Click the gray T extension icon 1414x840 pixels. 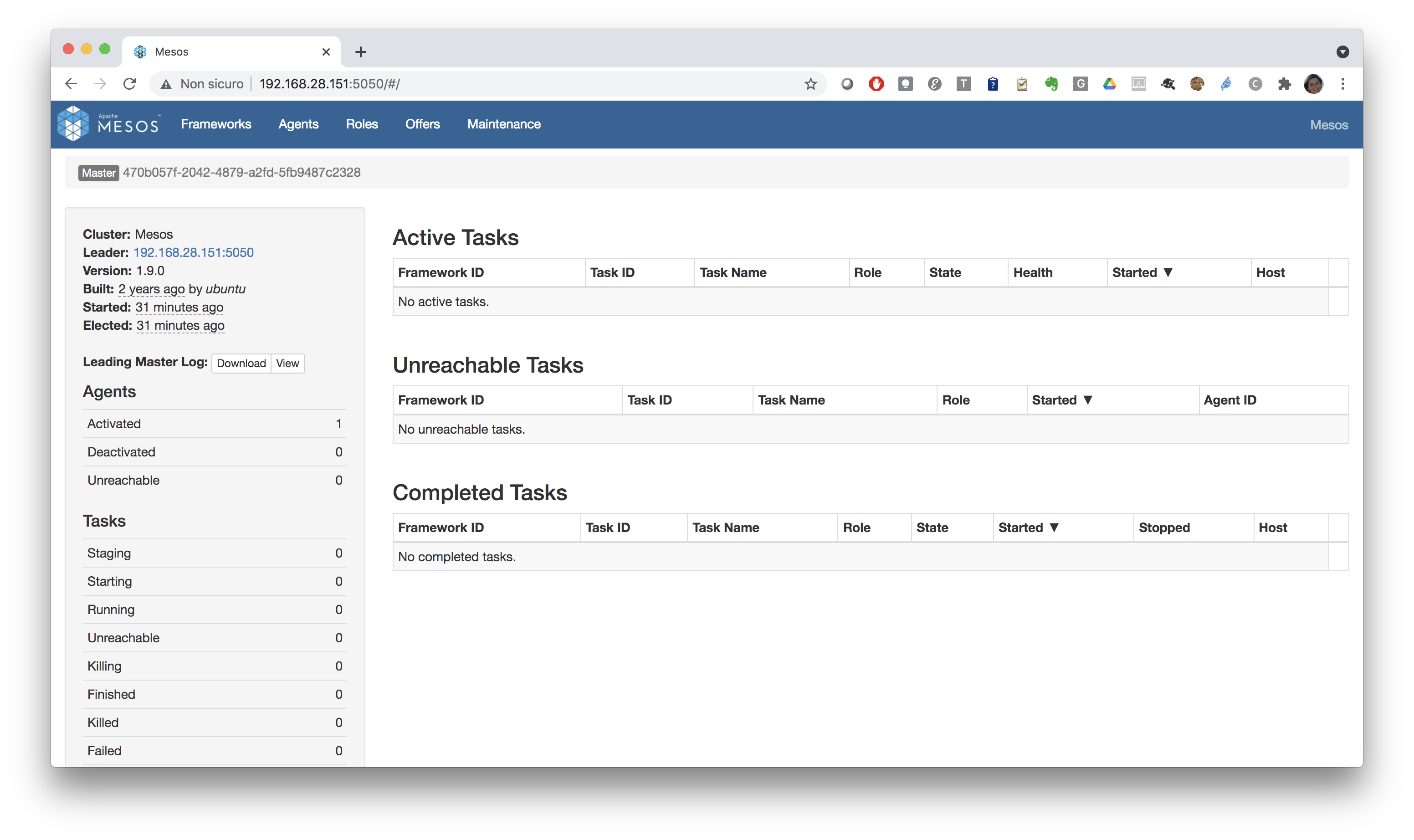(x=963, y=84)
